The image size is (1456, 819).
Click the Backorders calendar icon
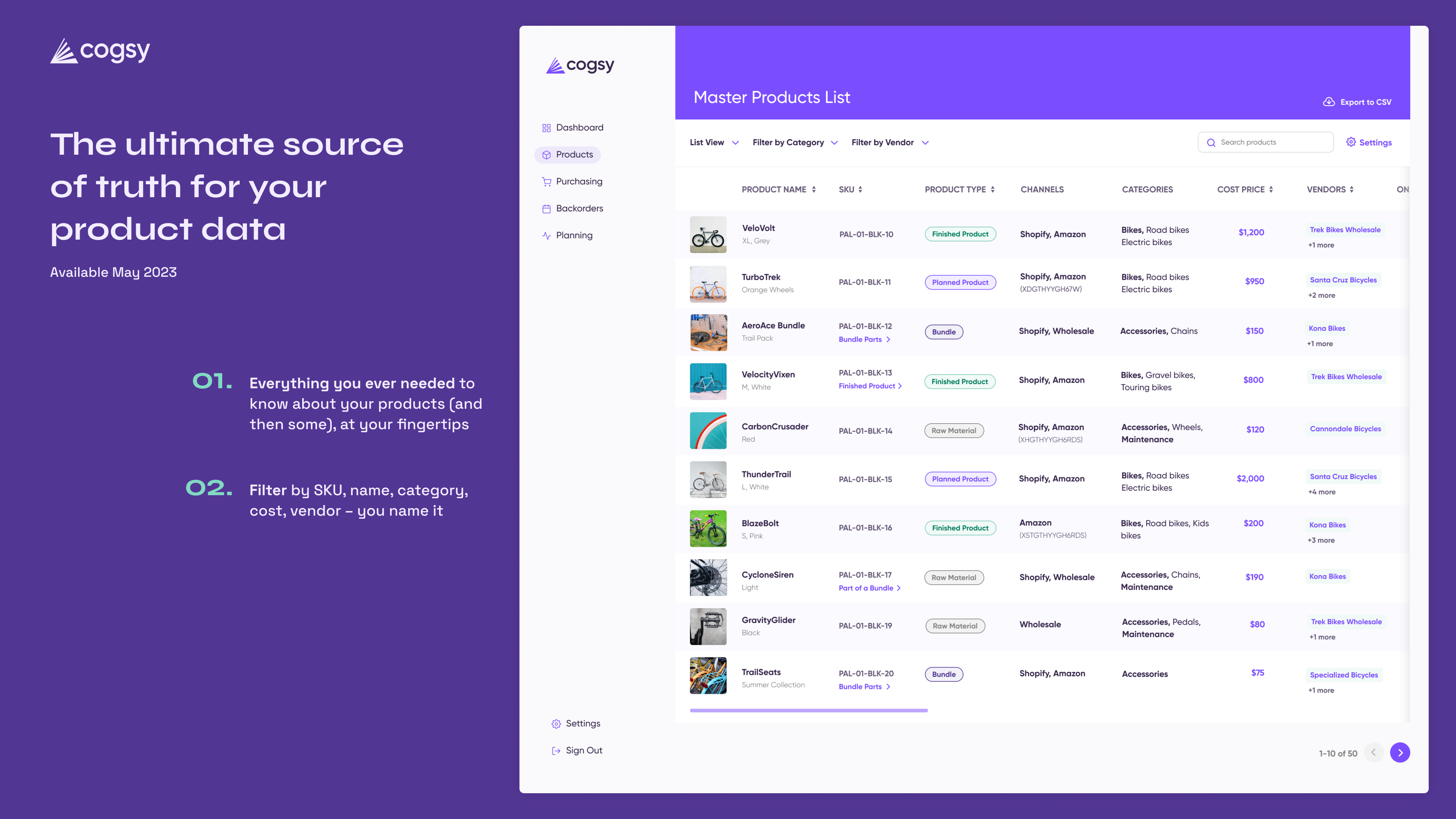(x=546, y=209)
